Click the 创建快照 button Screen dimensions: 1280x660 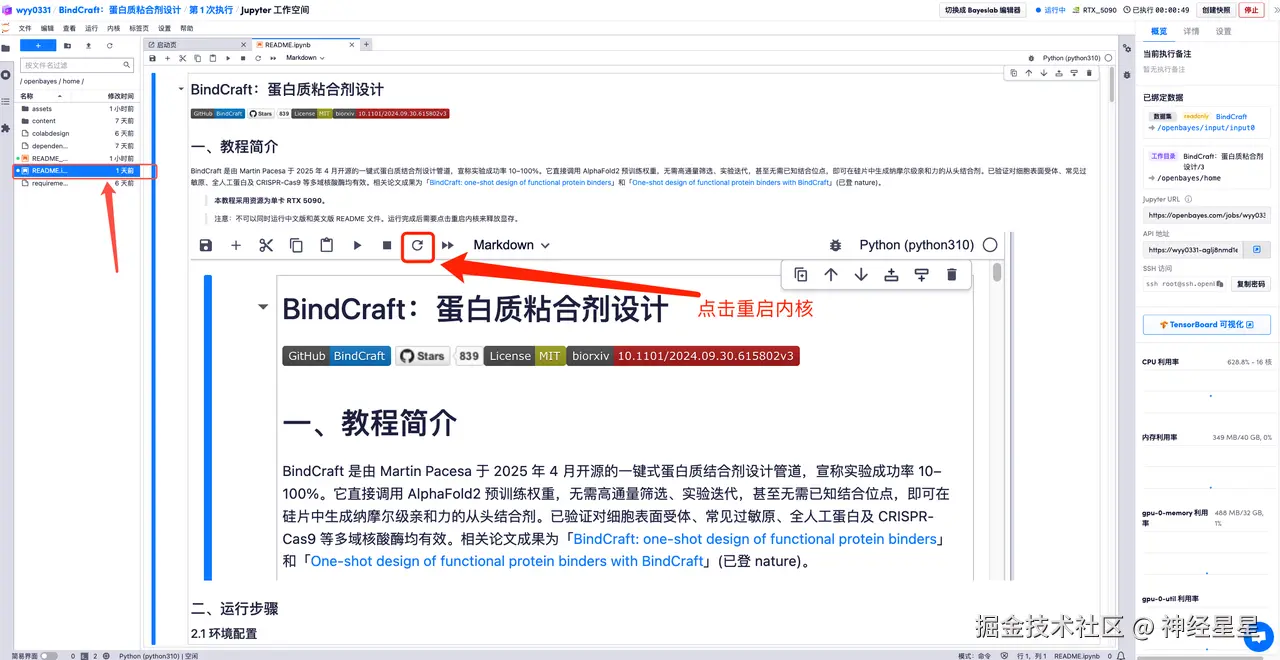click(x=1216, y=10)
